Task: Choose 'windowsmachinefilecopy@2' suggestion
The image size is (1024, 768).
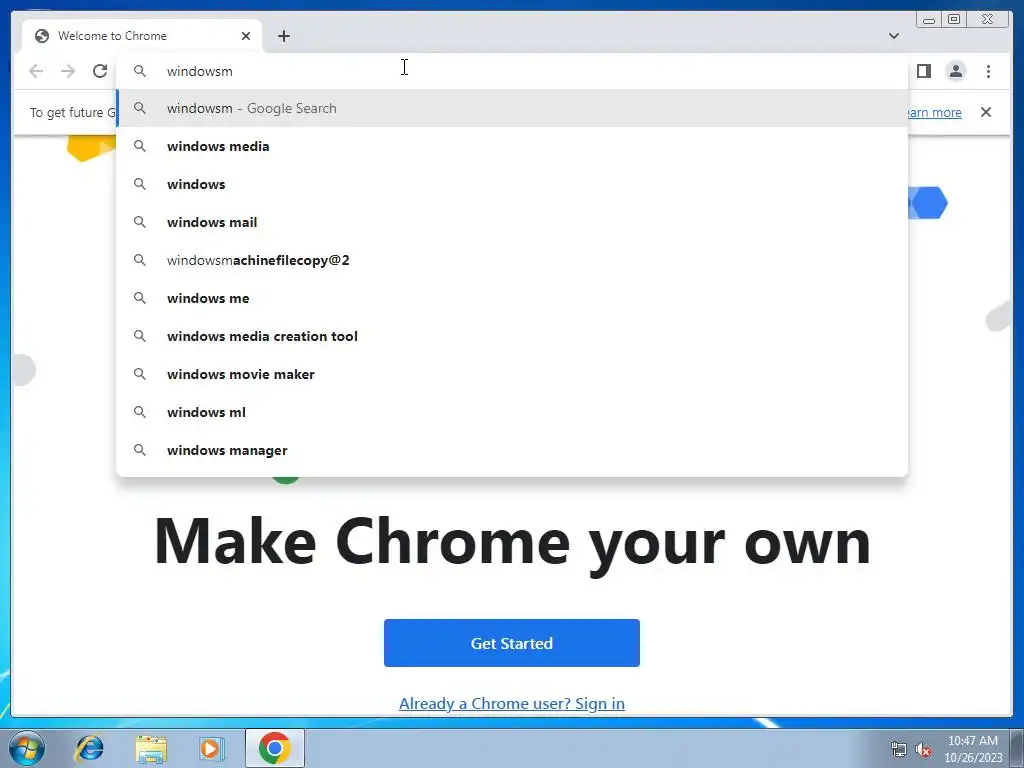Action: click(512, 260)
